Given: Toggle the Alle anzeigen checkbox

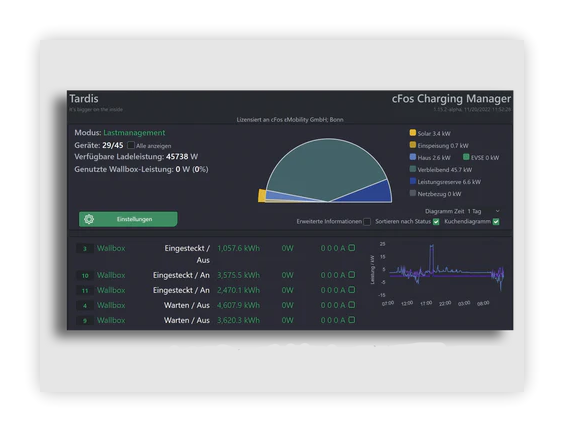Looking at the screenshot, I should 131,145.
